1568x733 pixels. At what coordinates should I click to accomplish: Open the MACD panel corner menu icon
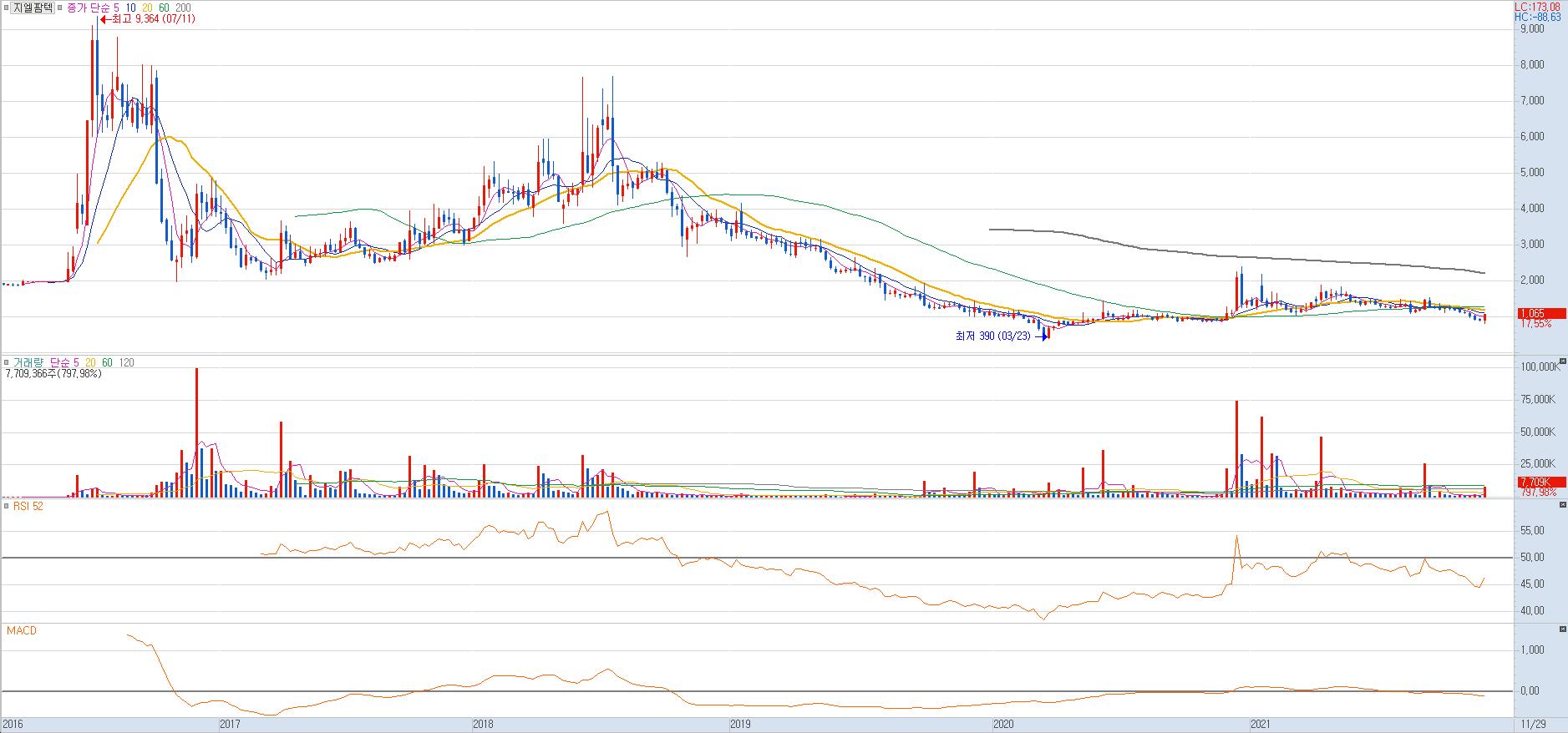[x=1563, y=629]
